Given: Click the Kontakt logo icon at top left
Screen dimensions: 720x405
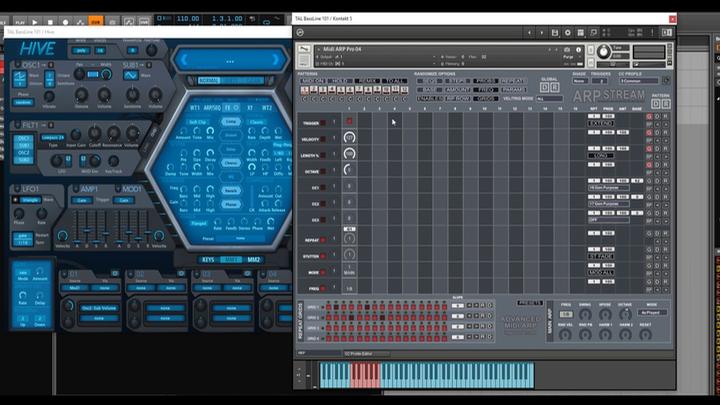Looking at the screenshot, I should [300, 33].
